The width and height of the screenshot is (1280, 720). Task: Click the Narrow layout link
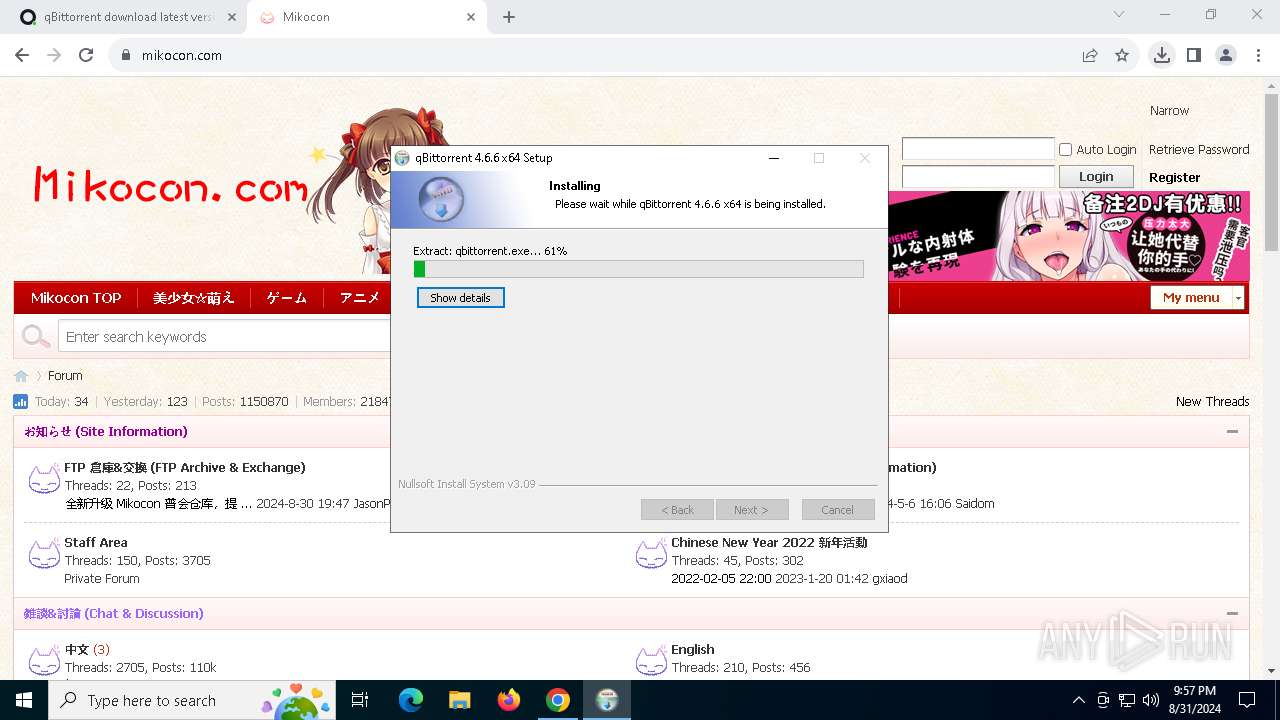coord(1169,111)
